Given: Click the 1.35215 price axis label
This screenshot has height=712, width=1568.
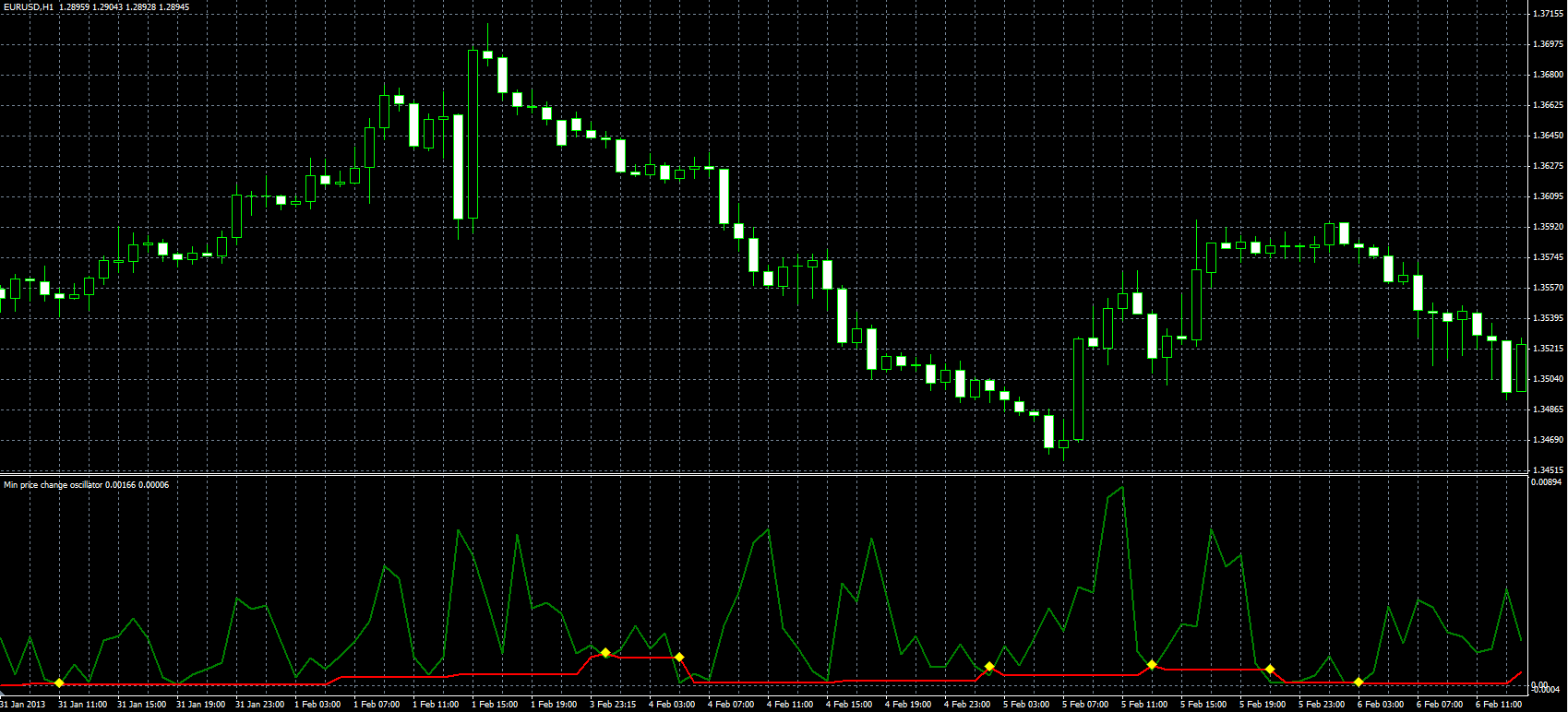Looking at the screenshot, I should (1547, 349).
